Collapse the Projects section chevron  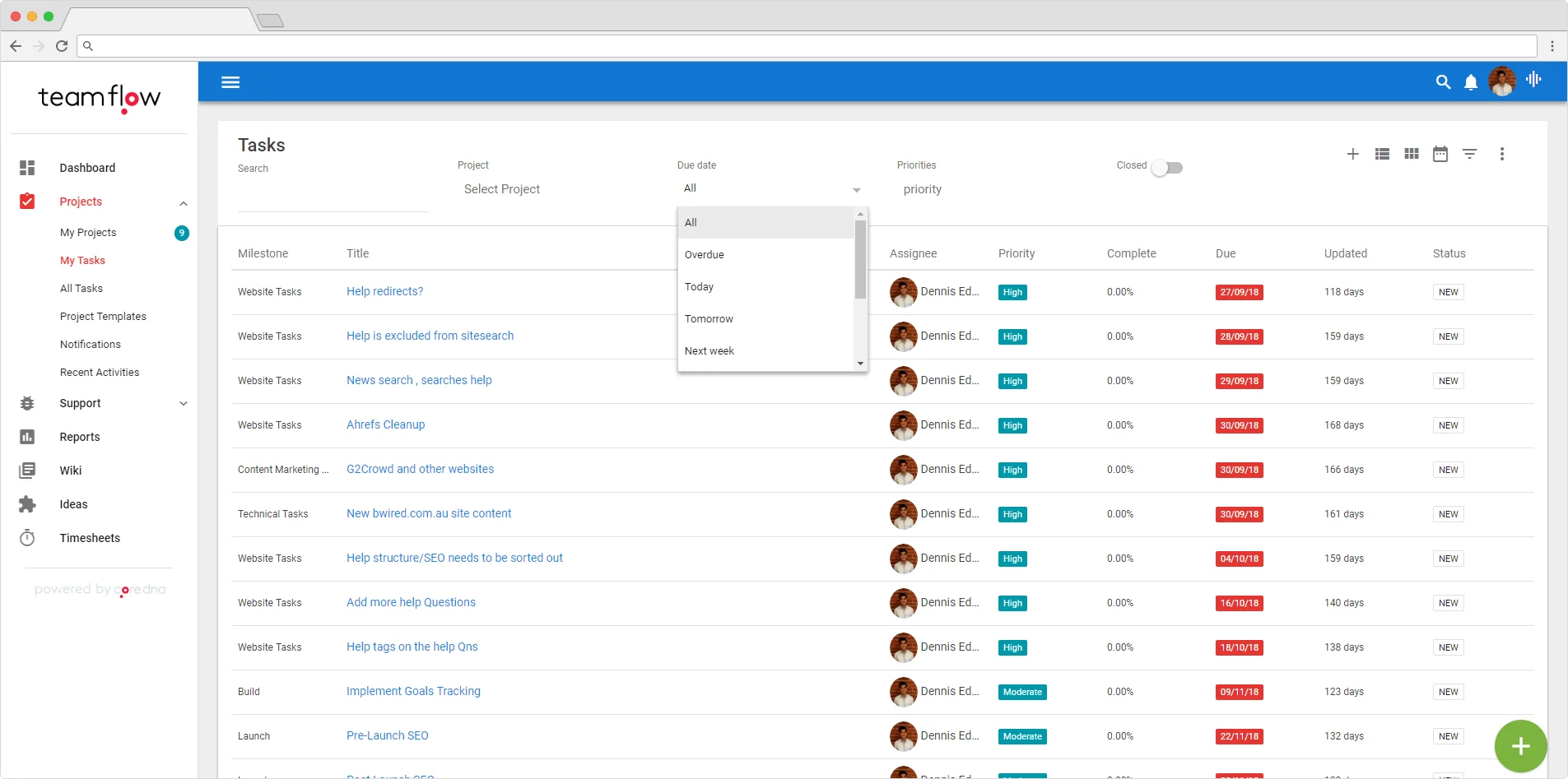pyautogui.click(x=184, y=203)
